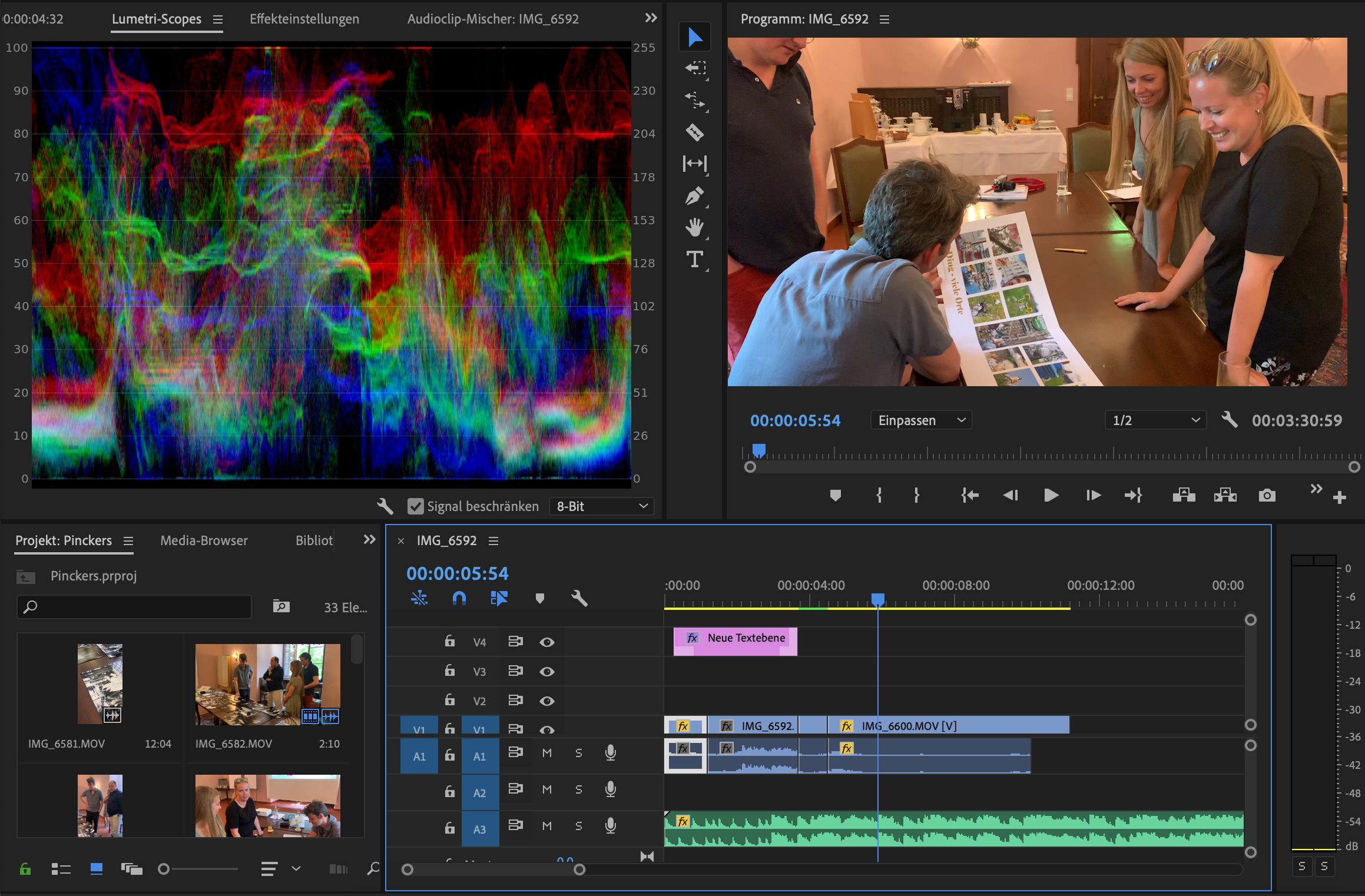
Task: Toggle timeline snapping magnet
Action: point(459,599)
